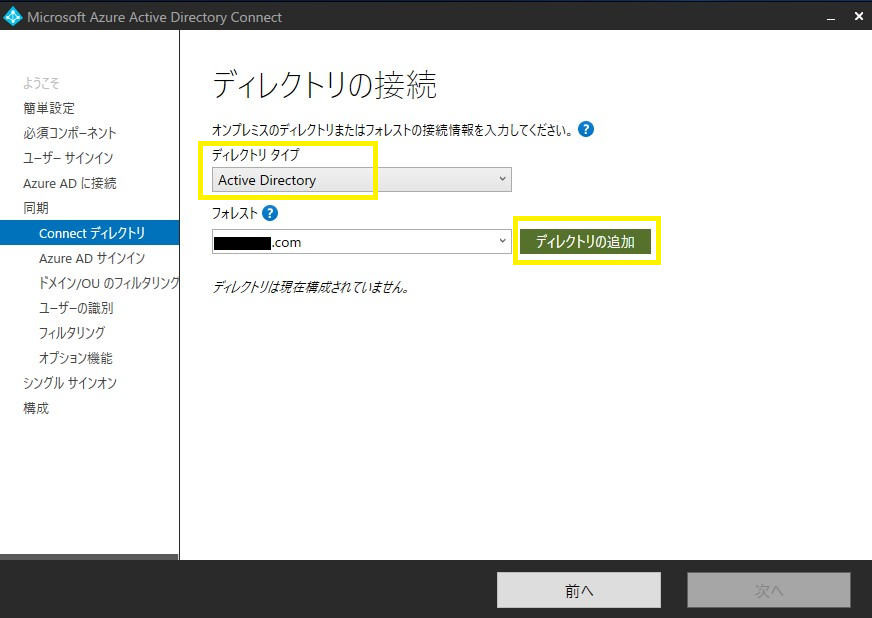Viewport: 872px width, 618px height.
Task: Select ようこそ in the sidebar
Action: tap(41, 83)
